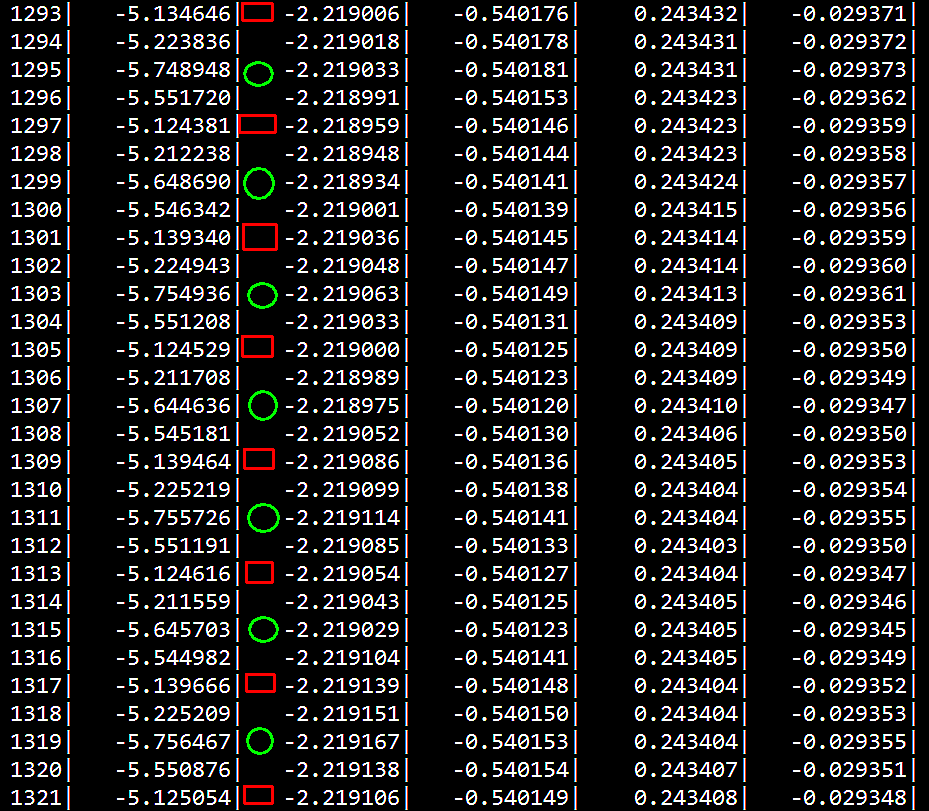929x811 pixels.
Task: Select the red rectangle on row 1313
Action: (259, 571)
